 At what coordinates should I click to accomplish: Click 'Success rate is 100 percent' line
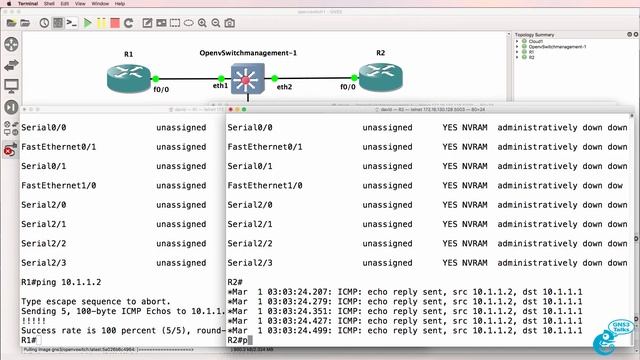click(123, 331)
